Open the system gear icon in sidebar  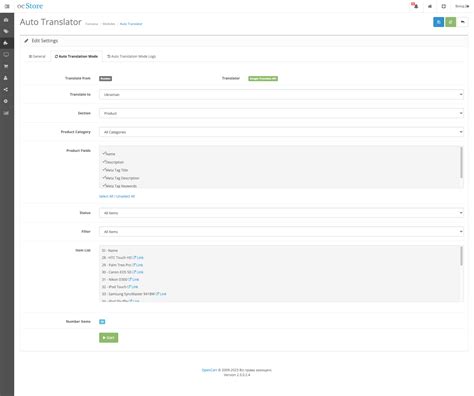coord(6,101)
